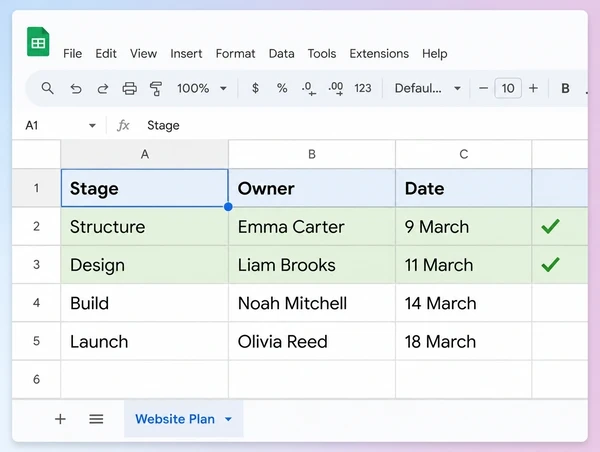Viewport: 600px width, 452px height.
Task: Select the 18 March cell
Action: (463, 341)
